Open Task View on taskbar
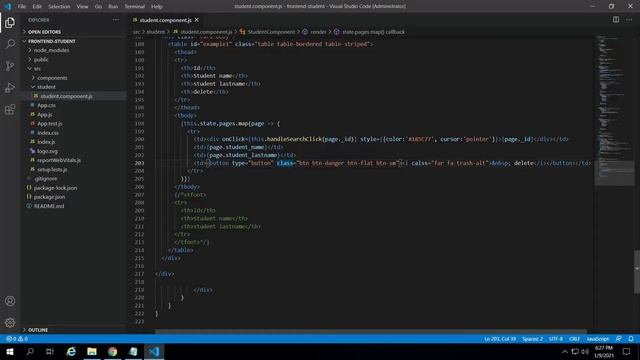The height and width of the screenshot is (360, 640). point(50,351)
